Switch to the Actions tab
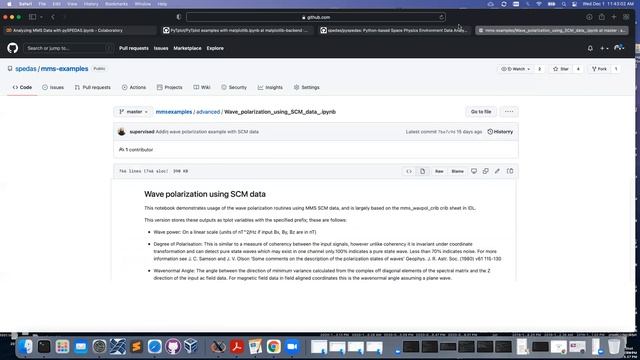 134,87
